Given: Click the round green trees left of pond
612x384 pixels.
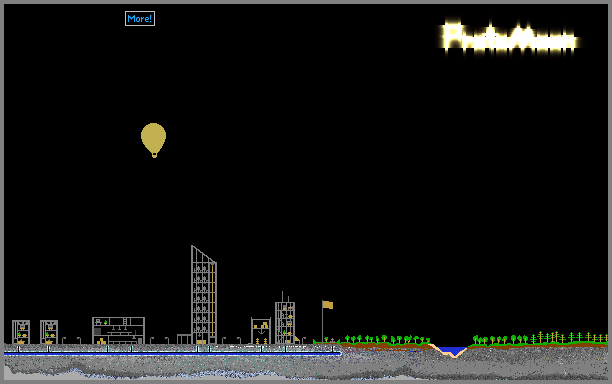Looking at the screenshot, I should pos(386,339).
